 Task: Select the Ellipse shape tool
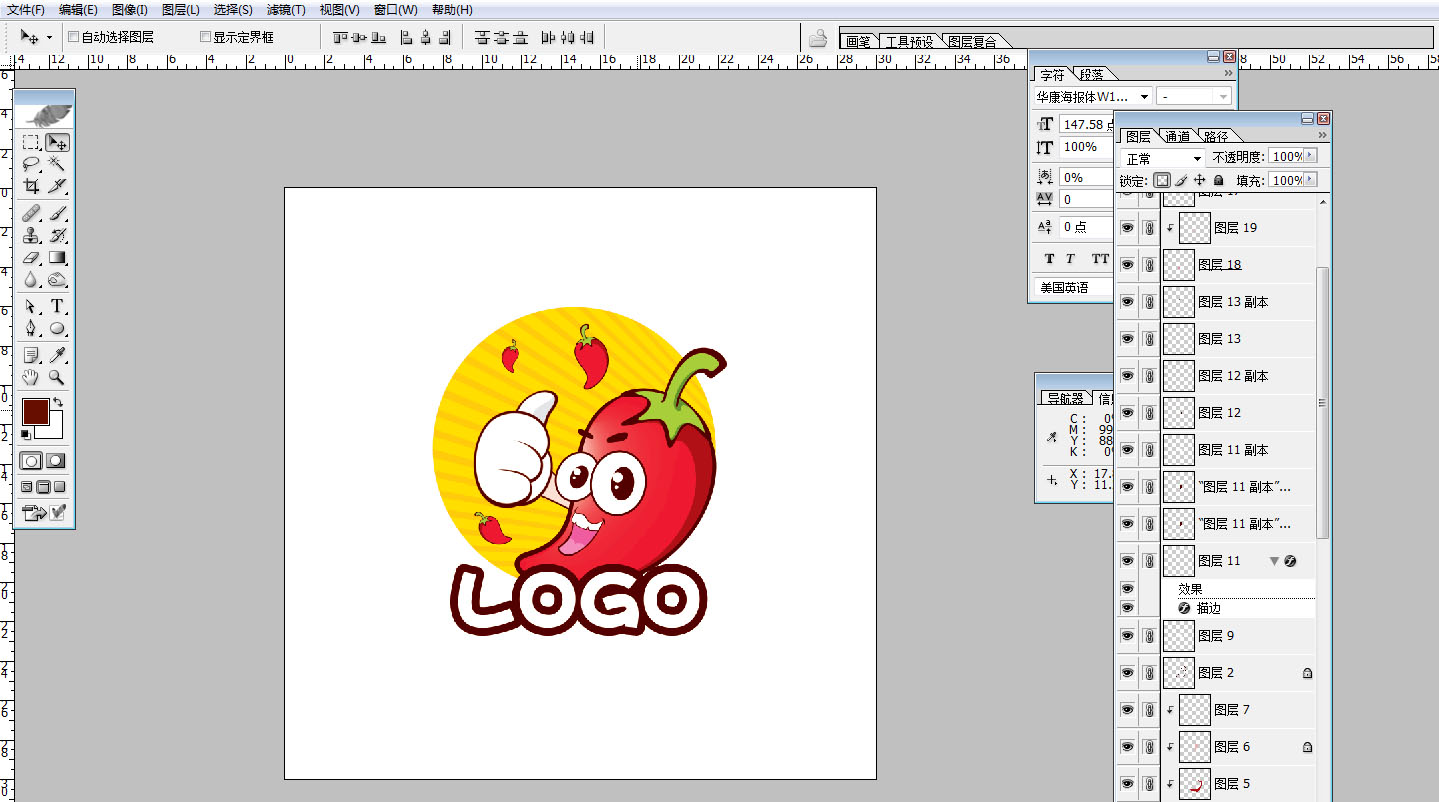[x=57, y=328]
